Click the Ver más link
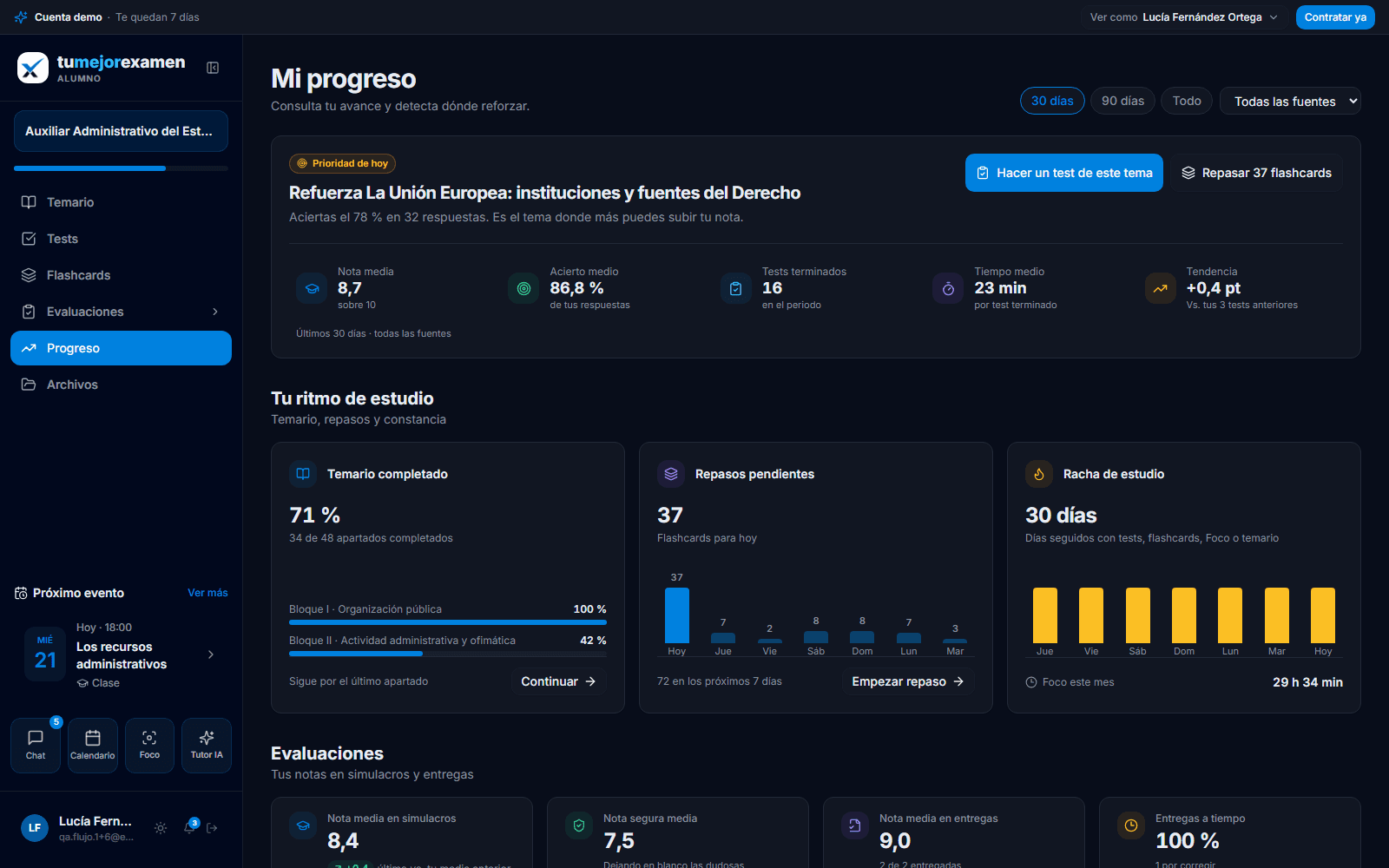1389x868 pixels. (207, 593)
